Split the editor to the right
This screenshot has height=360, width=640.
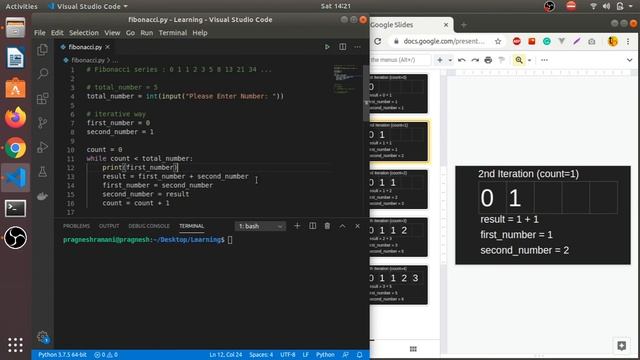(x=342, y=47)
